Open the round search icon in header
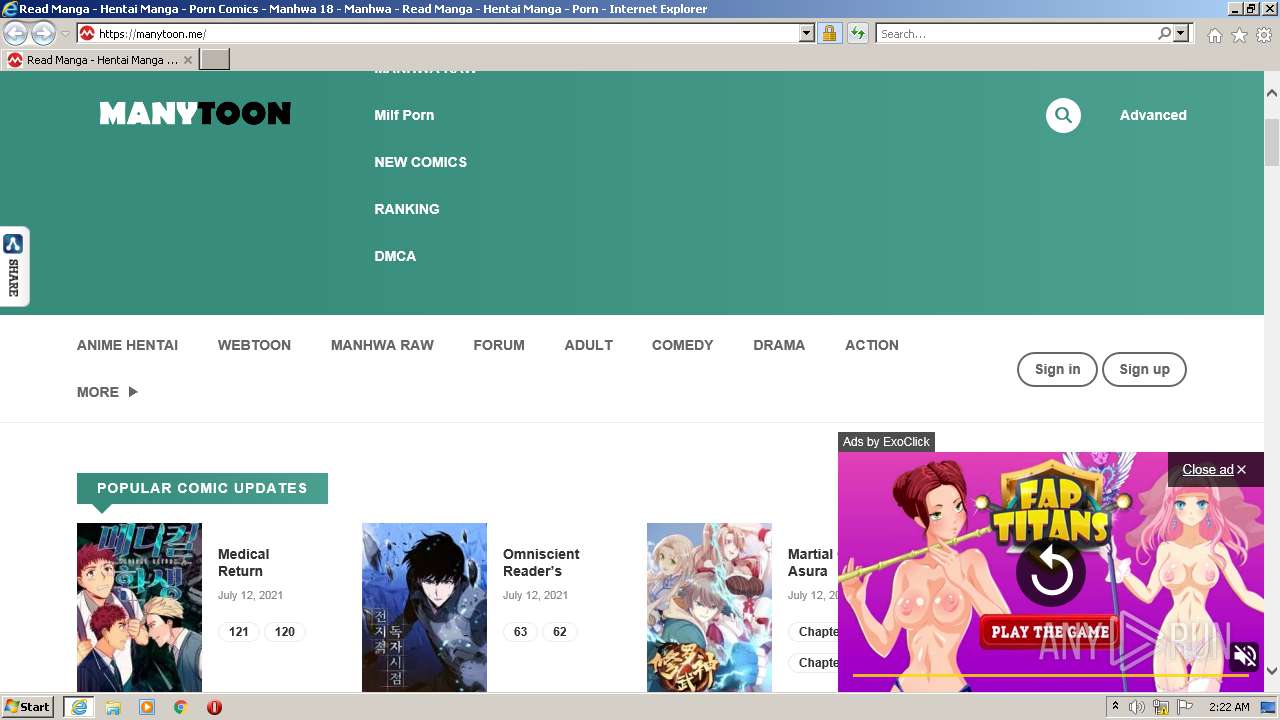 point(1063,115)
